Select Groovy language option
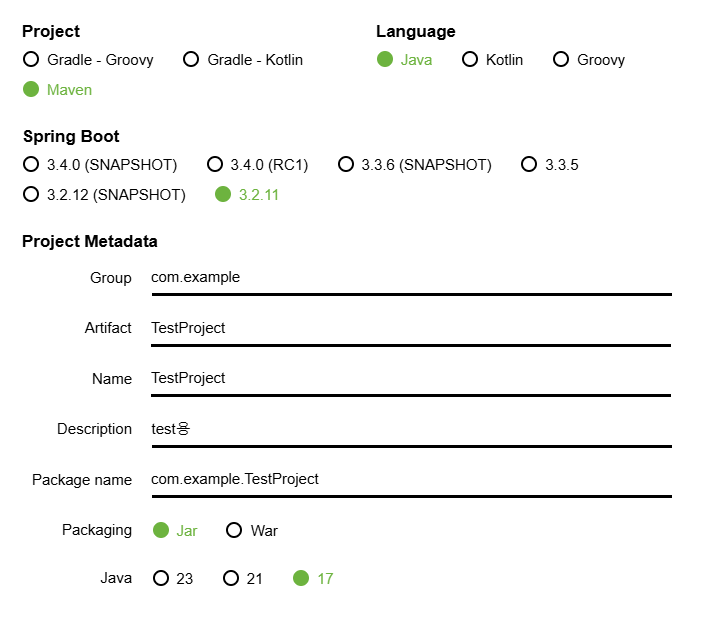The width and height of the screenshot is (719, 619). click(561, 60)
